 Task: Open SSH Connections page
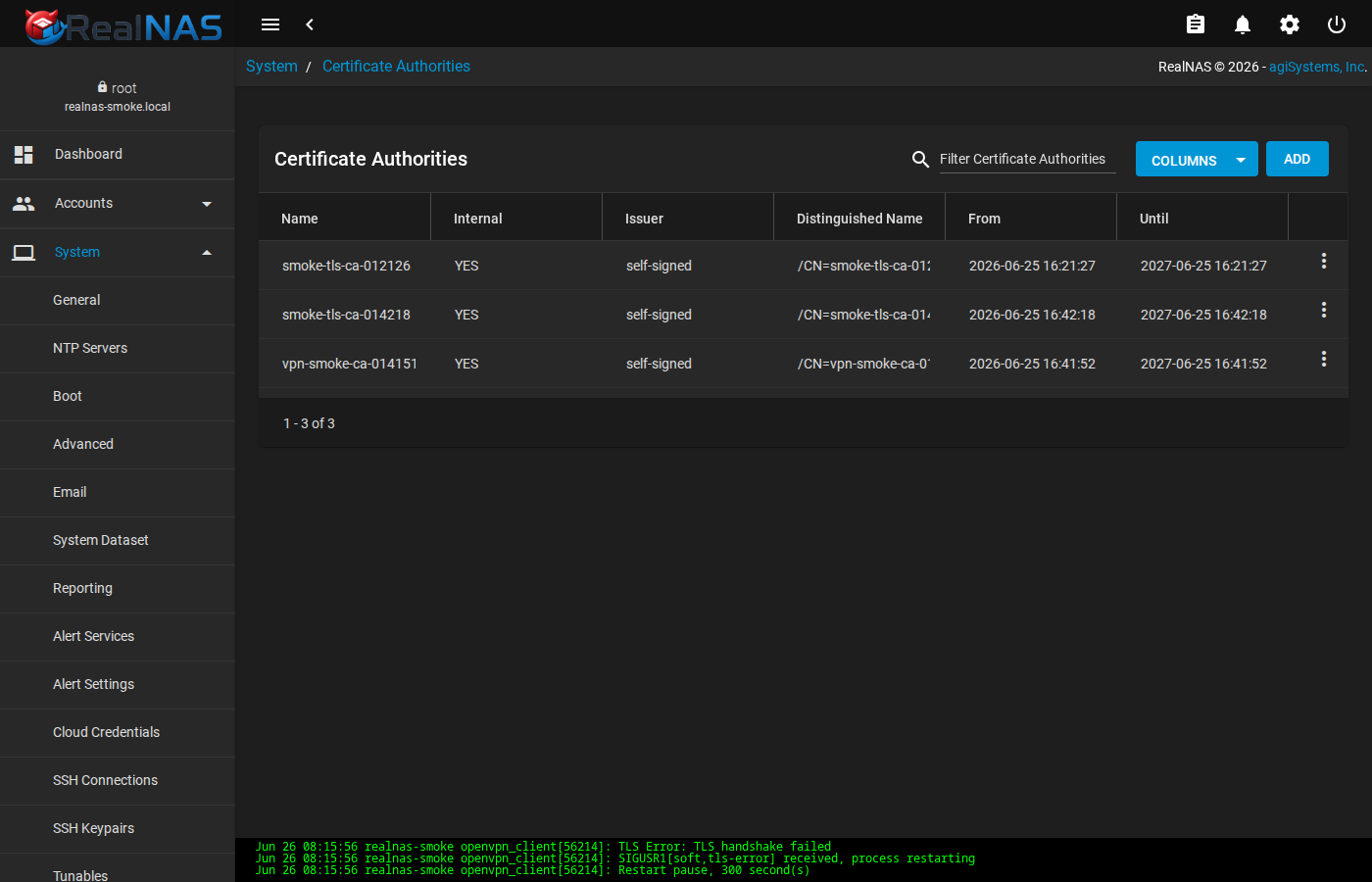pos(118,780)
